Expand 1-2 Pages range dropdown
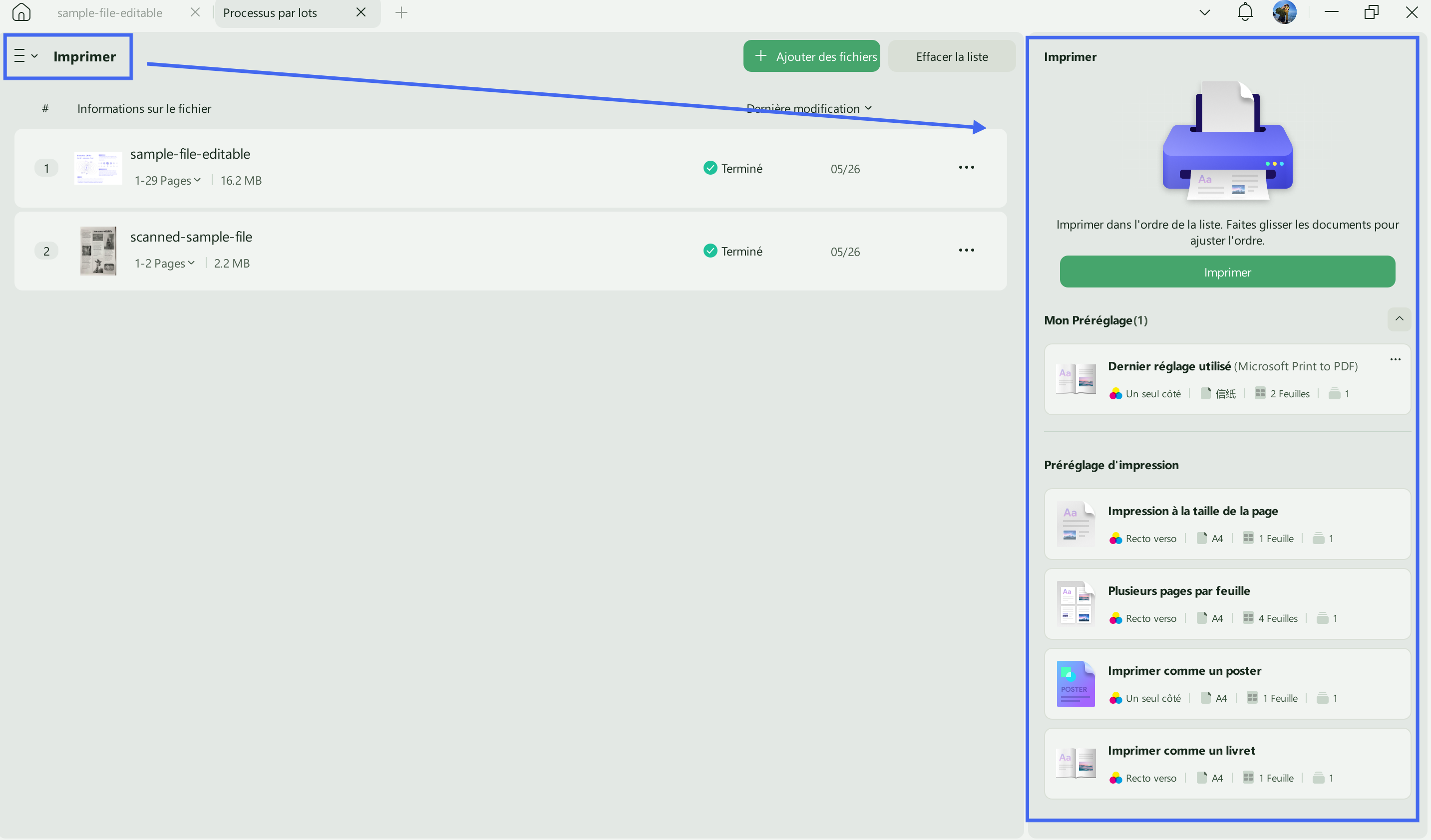The image size is (1431, 840). click(165, 264)
